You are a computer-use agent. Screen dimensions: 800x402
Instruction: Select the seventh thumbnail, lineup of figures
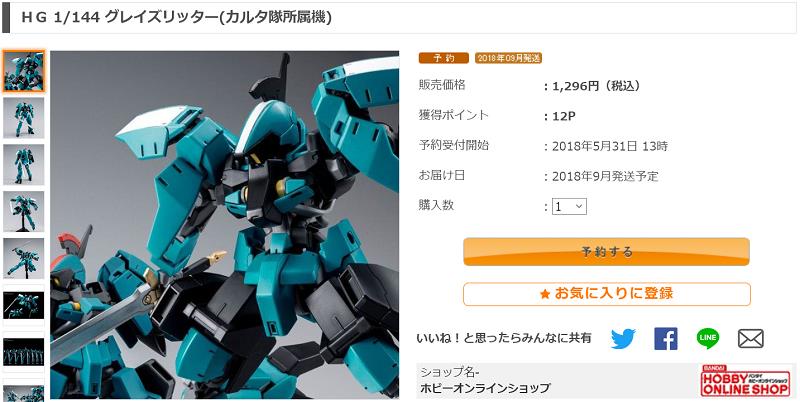pos(23,353)
